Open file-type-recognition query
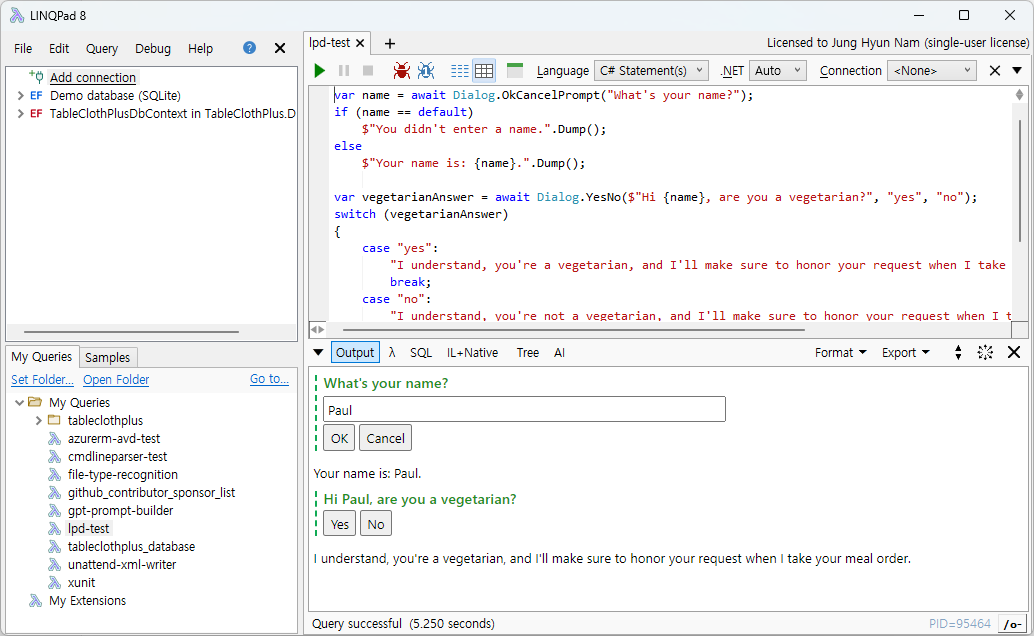Screen dimensions: 1034x636 [123, 474]
